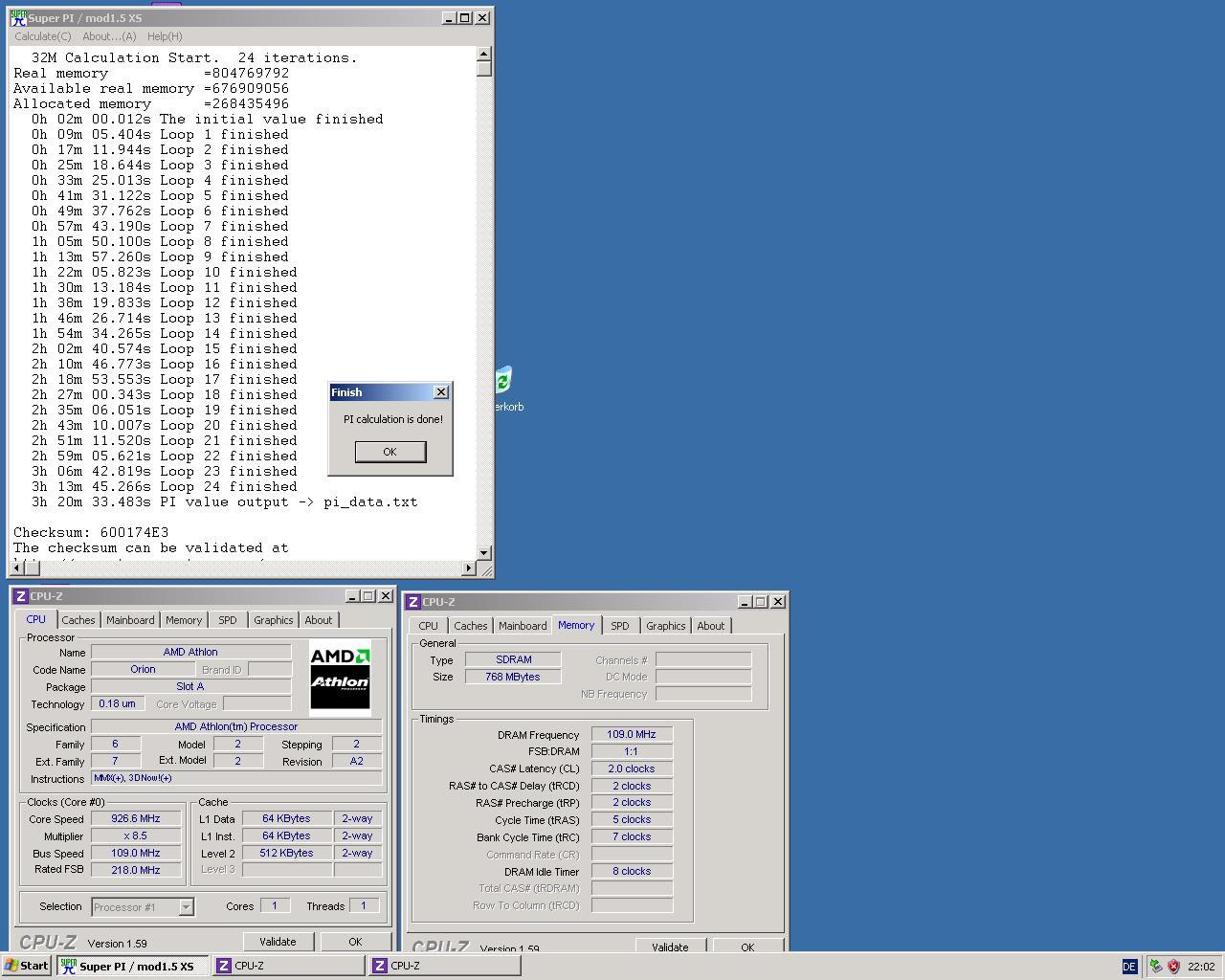Click the Super PI title bar icon

pos(18,18)
